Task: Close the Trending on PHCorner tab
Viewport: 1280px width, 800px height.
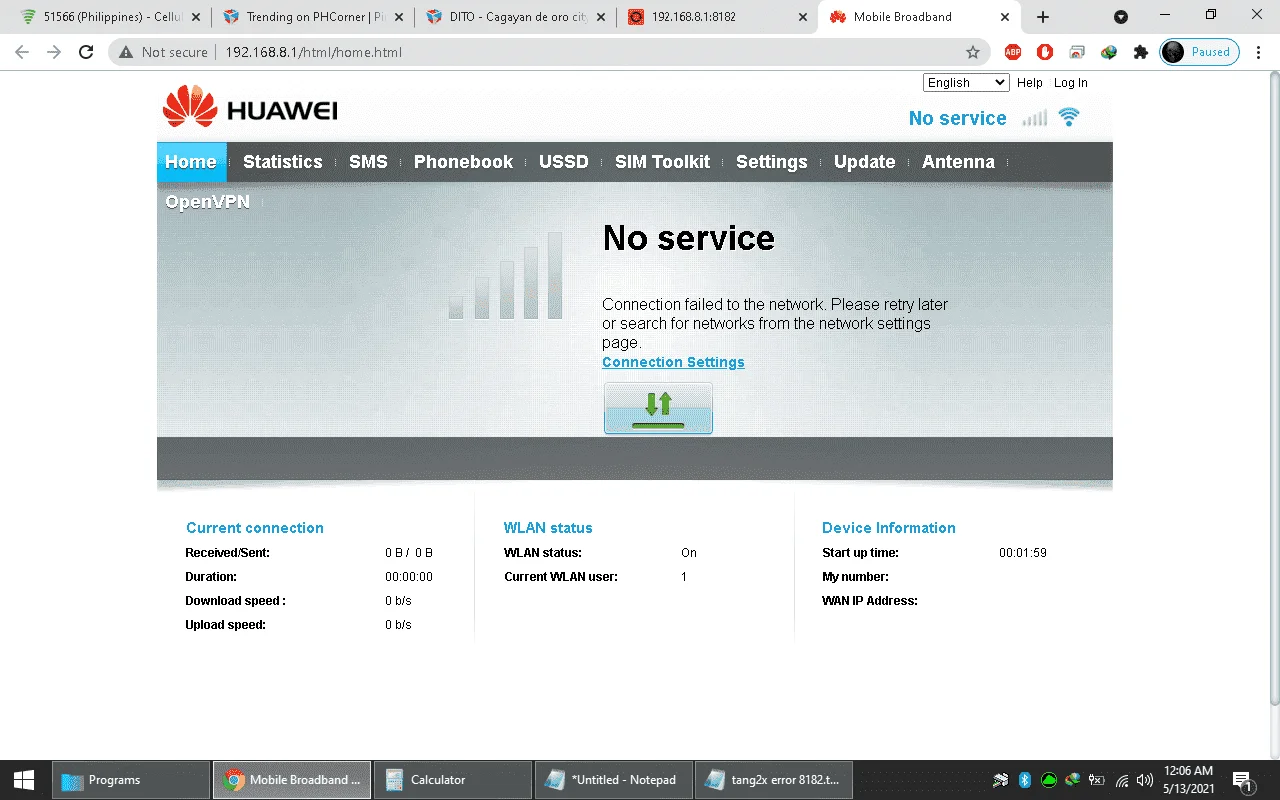Action: tap(399, 17)
